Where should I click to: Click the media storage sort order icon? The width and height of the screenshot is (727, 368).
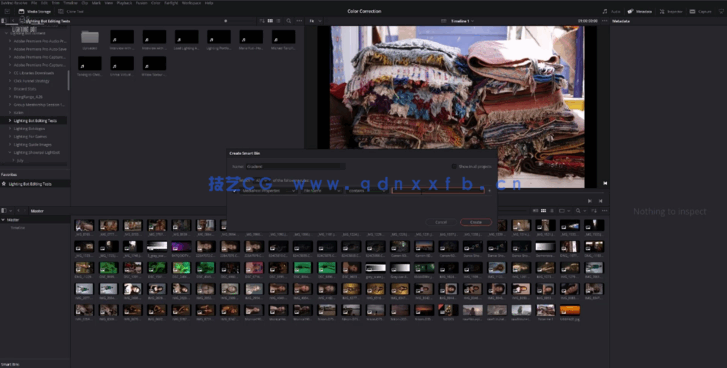pos(262,21)
